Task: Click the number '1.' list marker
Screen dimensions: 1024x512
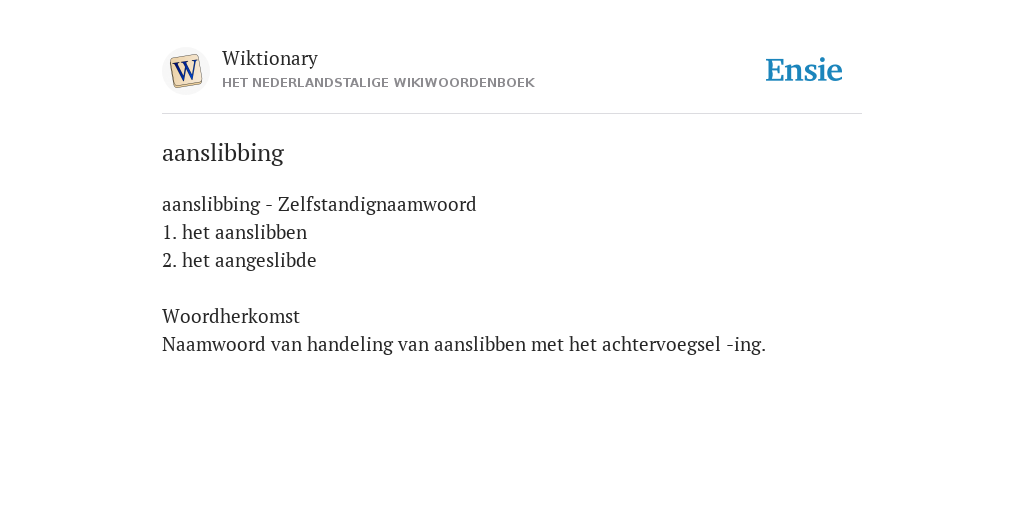Action: [x=169, y=232]
